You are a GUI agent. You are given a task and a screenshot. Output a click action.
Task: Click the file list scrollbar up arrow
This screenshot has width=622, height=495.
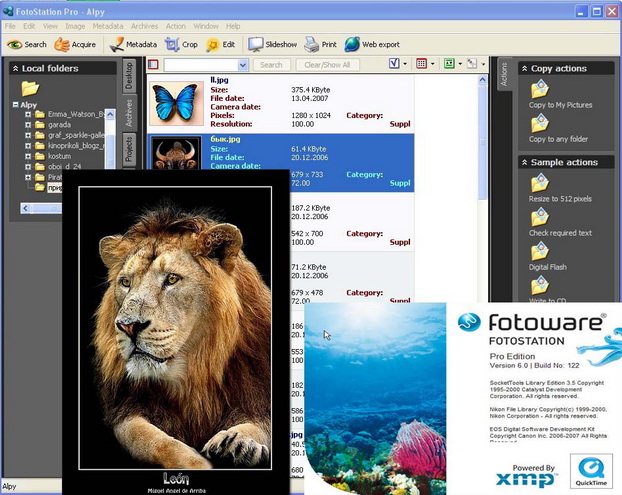coord(482,80)
